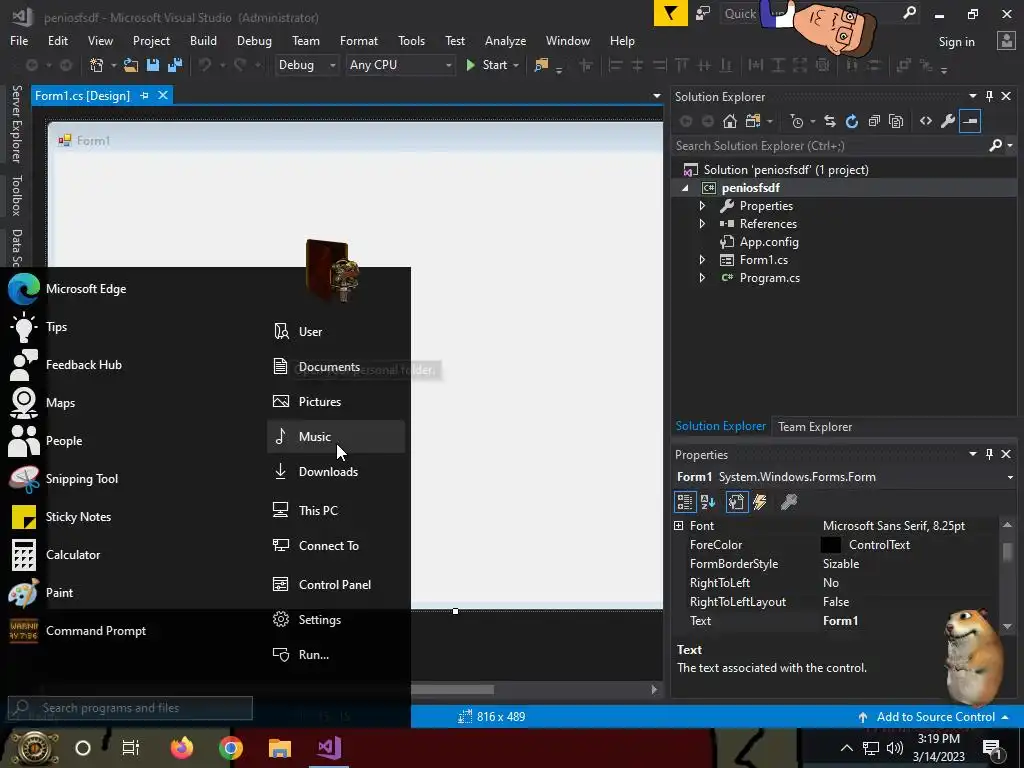Click the yellow notifications flag icon
Screen dimensions: 1024x768
(671, 13)
